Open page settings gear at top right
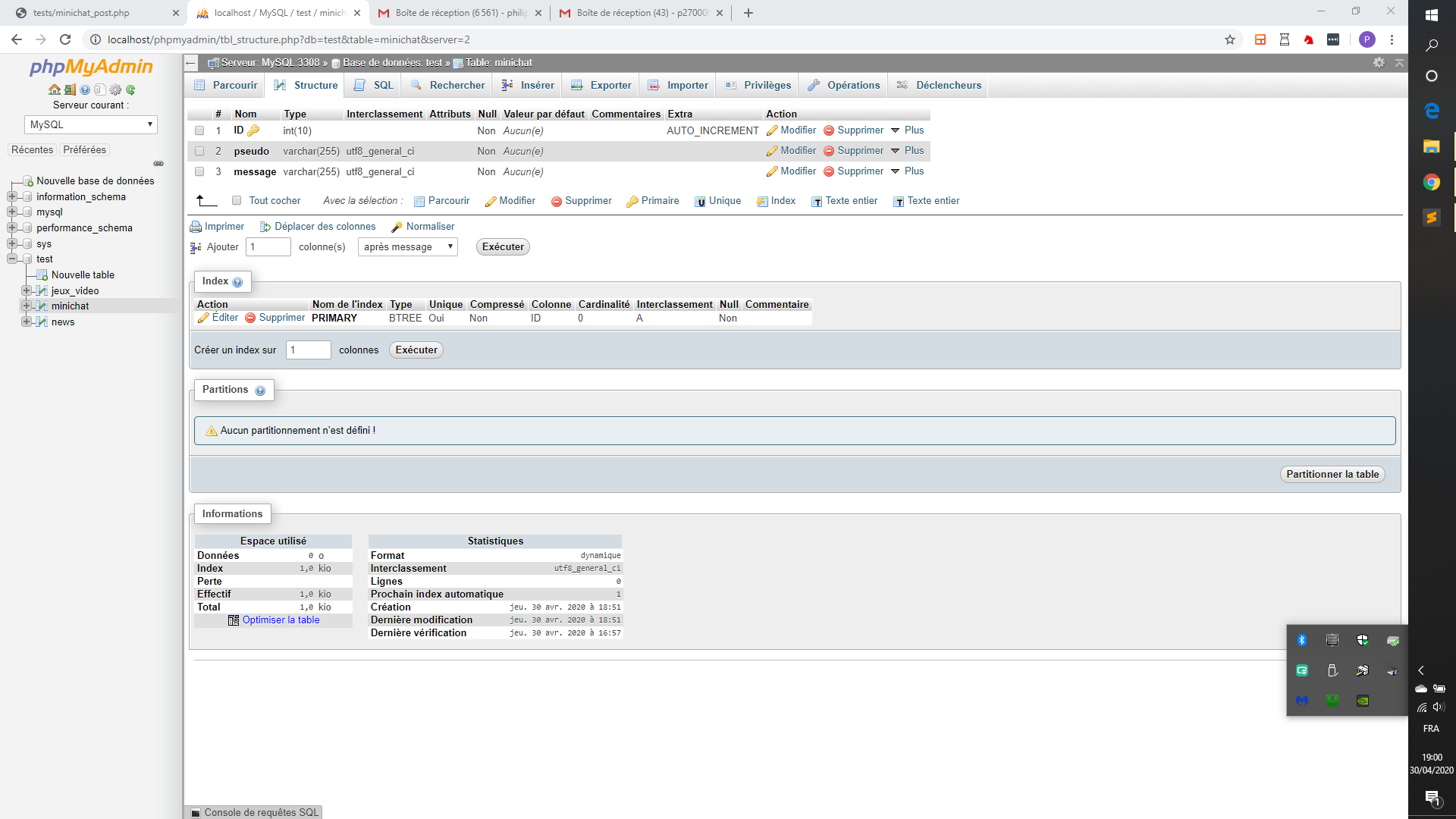Image resolution: width=1456 pixels, height=819 pixels. coord(1379,63)
